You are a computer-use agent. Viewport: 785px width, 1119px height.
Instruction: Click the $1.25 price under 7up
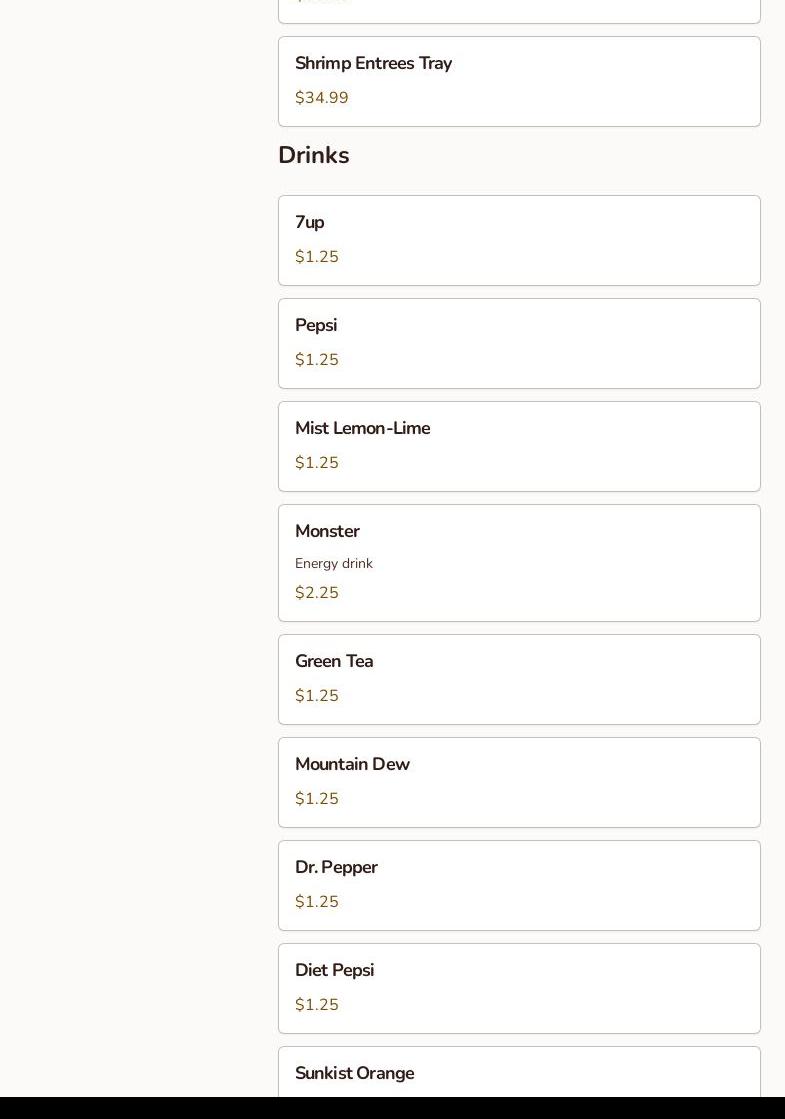click(317, 257)
